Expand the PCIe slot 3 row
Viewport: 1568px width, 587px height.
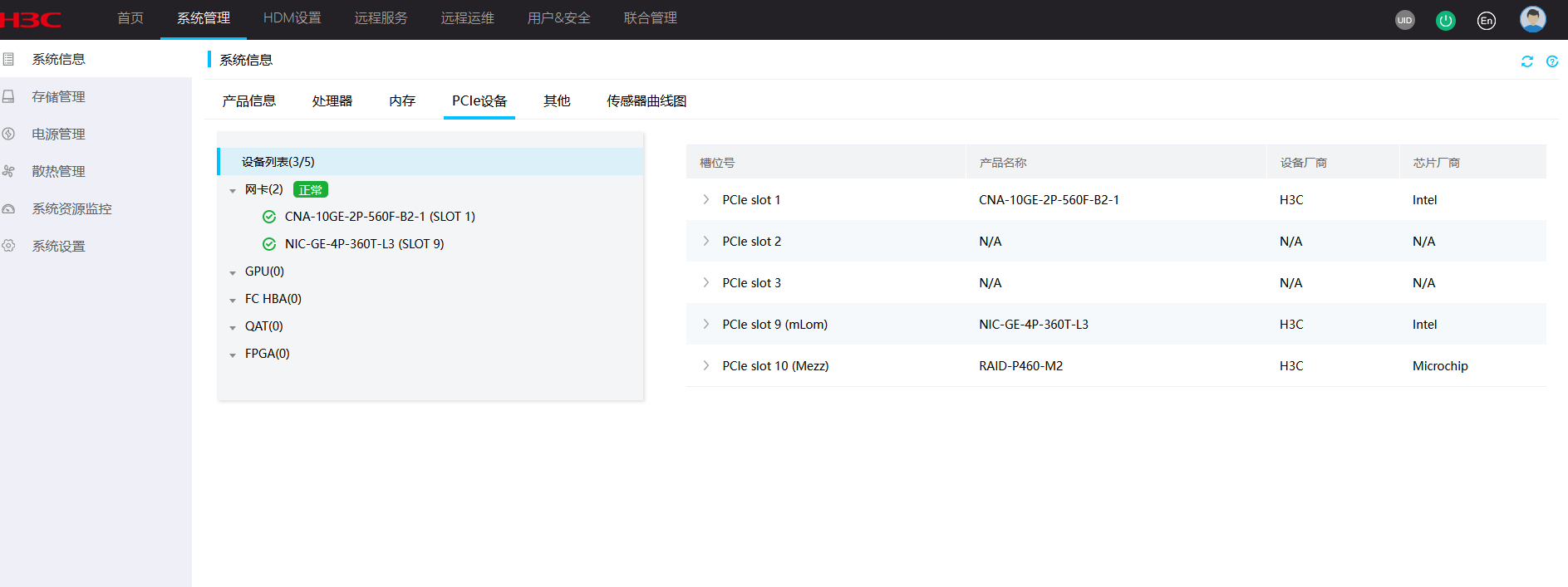pyautogui.click(x=706, y=282)
